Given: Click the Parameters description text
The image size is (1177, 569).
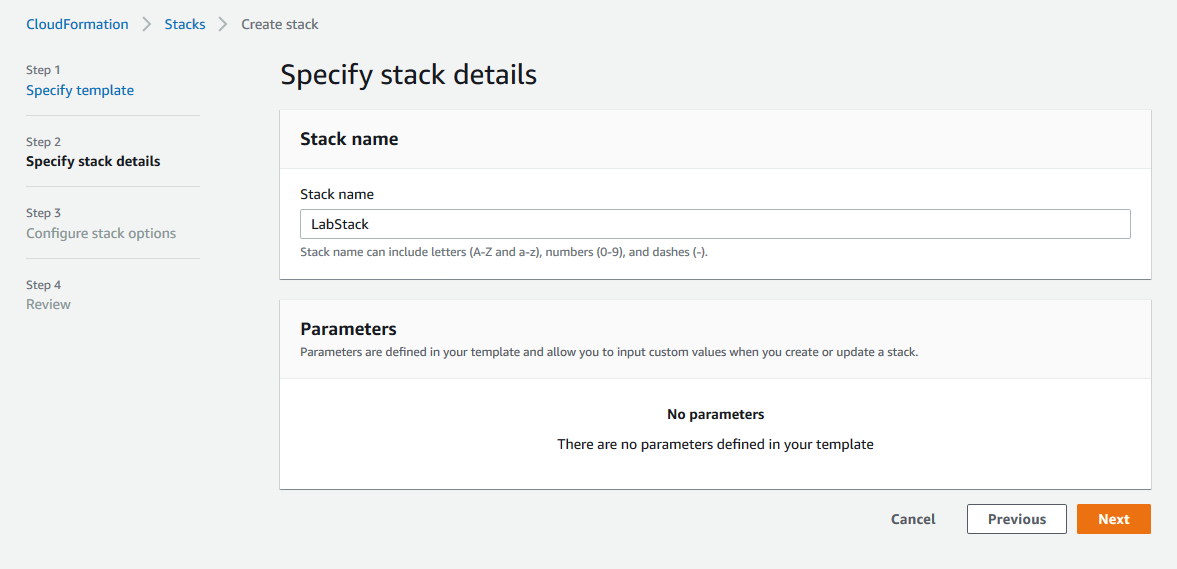Looking at the screenshot, I should coord(609,351).
